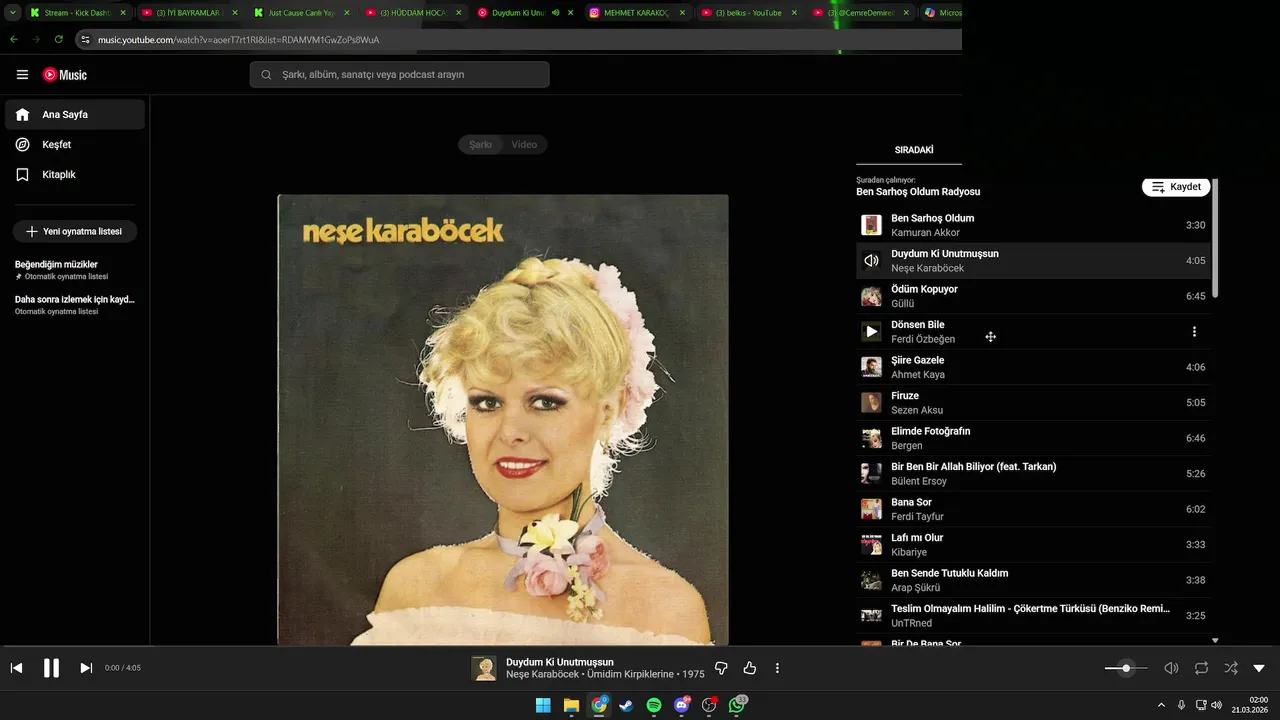
Task: Adjust the volume slider
Action: (x=1125, y=668)
